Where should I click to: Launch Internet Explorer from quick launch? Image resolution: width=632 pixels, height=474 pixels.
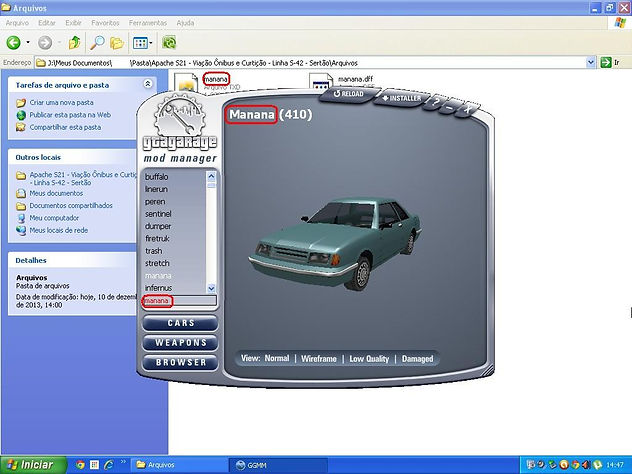pos(109,465)
